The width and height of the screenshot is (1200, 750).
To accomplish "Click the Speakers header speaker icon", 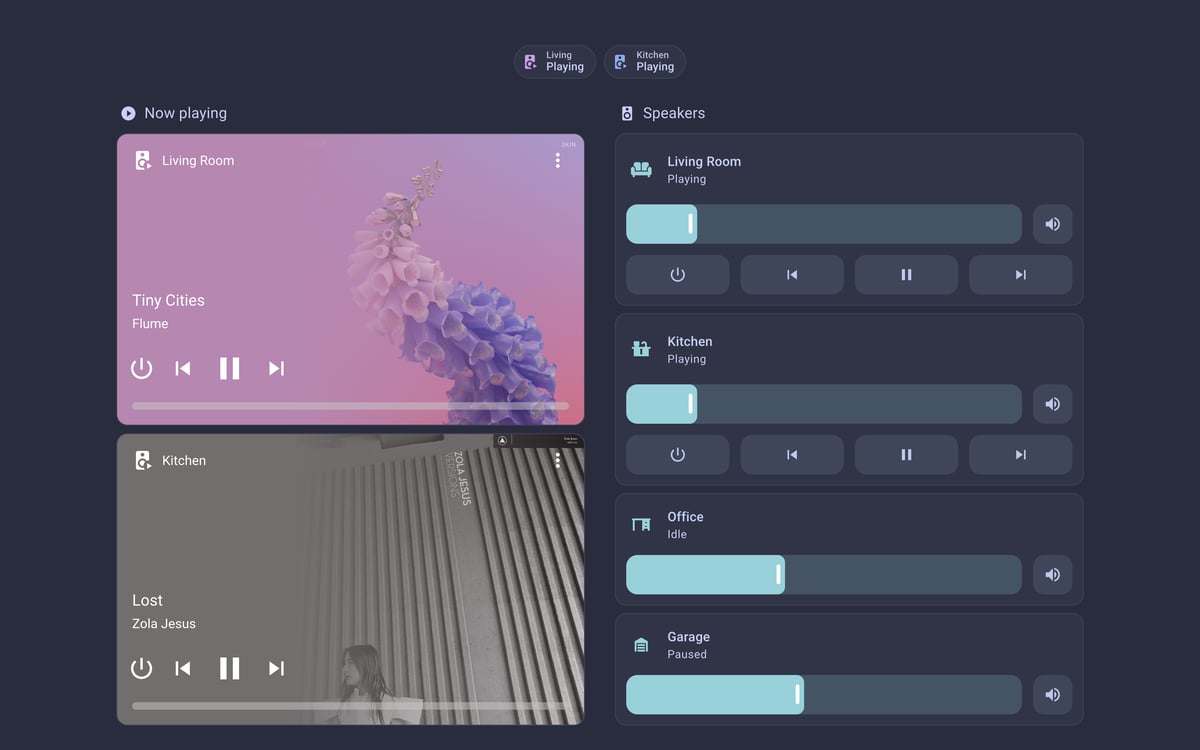I will pyautogui.click(x=627, y=113).
